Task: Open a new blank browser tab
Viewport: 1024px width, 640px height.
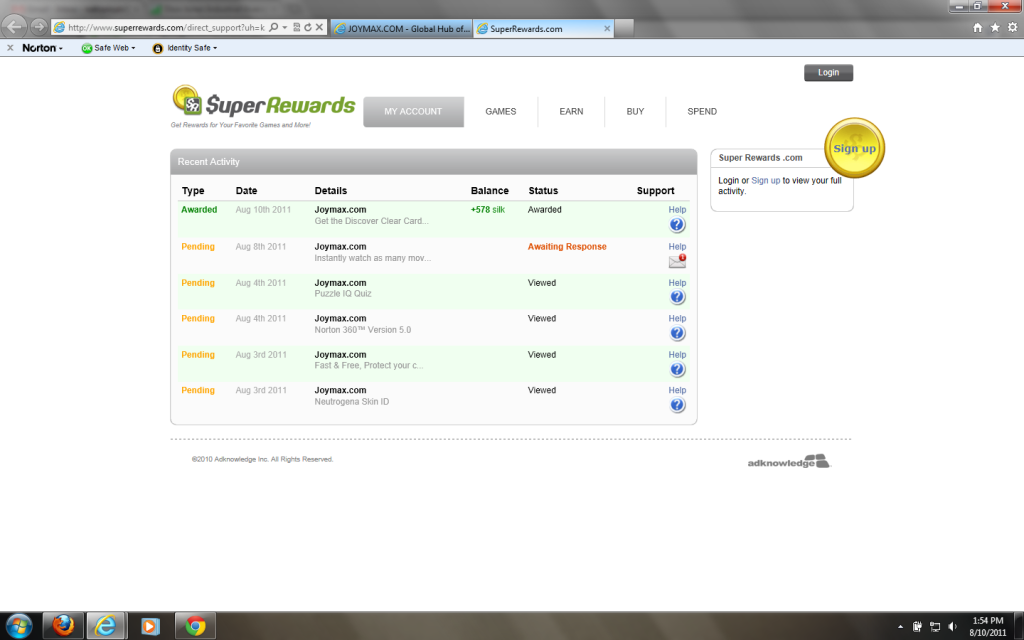Action: coord(624,28)
